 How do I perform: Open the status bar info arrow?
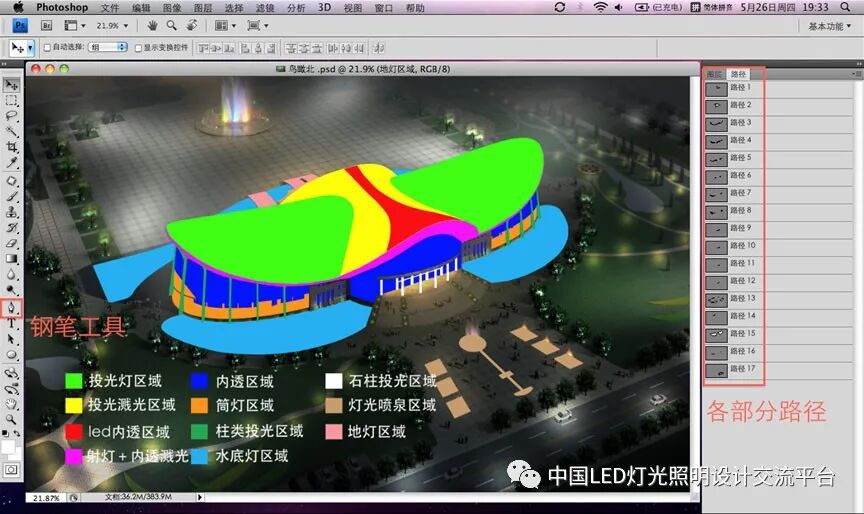pos(200,497)
